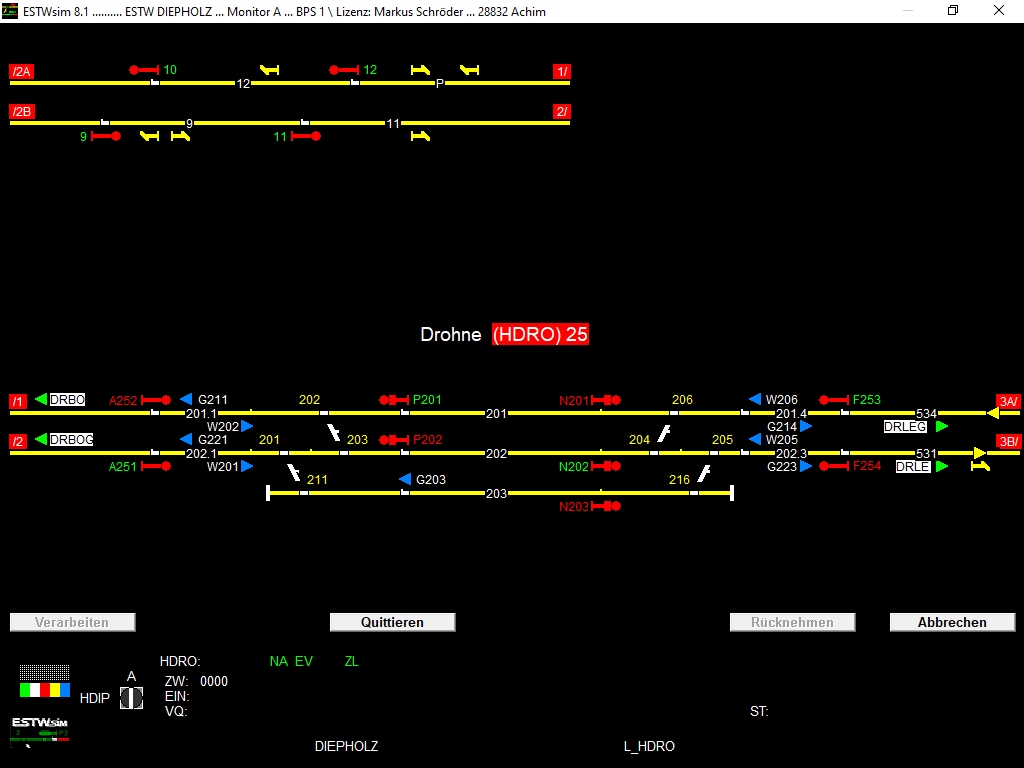The image size is (1024, 768).
Task: Click the blue arrow beside G211
Action: [x=186, y=400]
